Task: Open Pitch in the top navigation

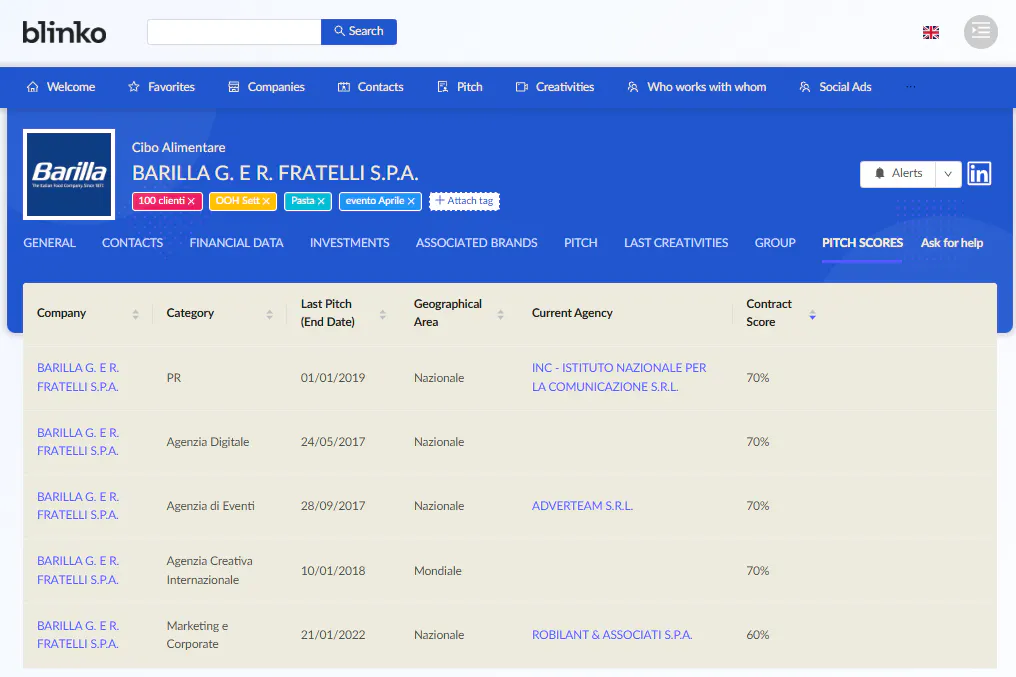Action: coord(460,87)
